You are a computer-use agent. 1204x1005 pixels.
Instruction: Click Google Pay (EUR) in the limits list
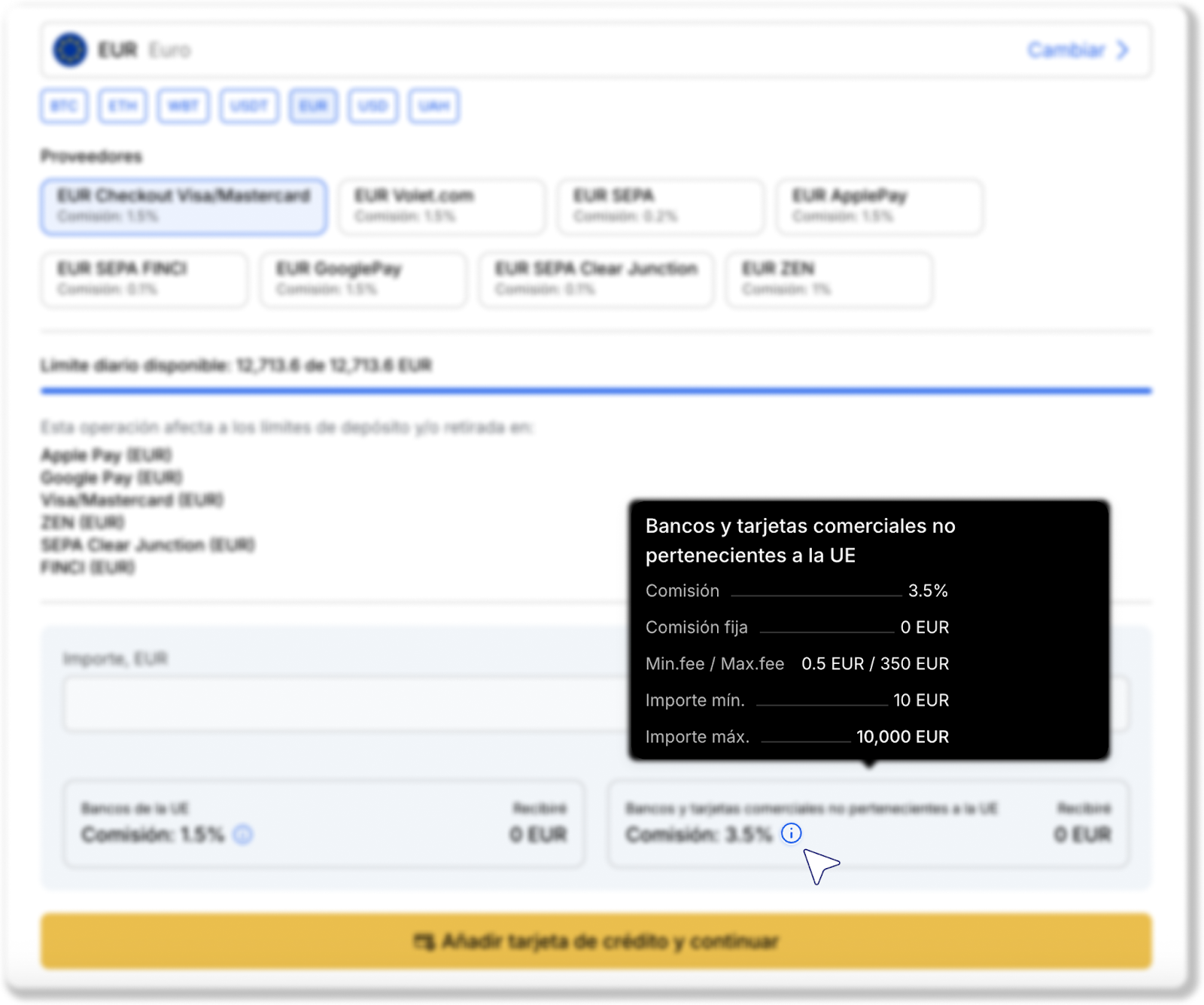[x=111, y=477]
